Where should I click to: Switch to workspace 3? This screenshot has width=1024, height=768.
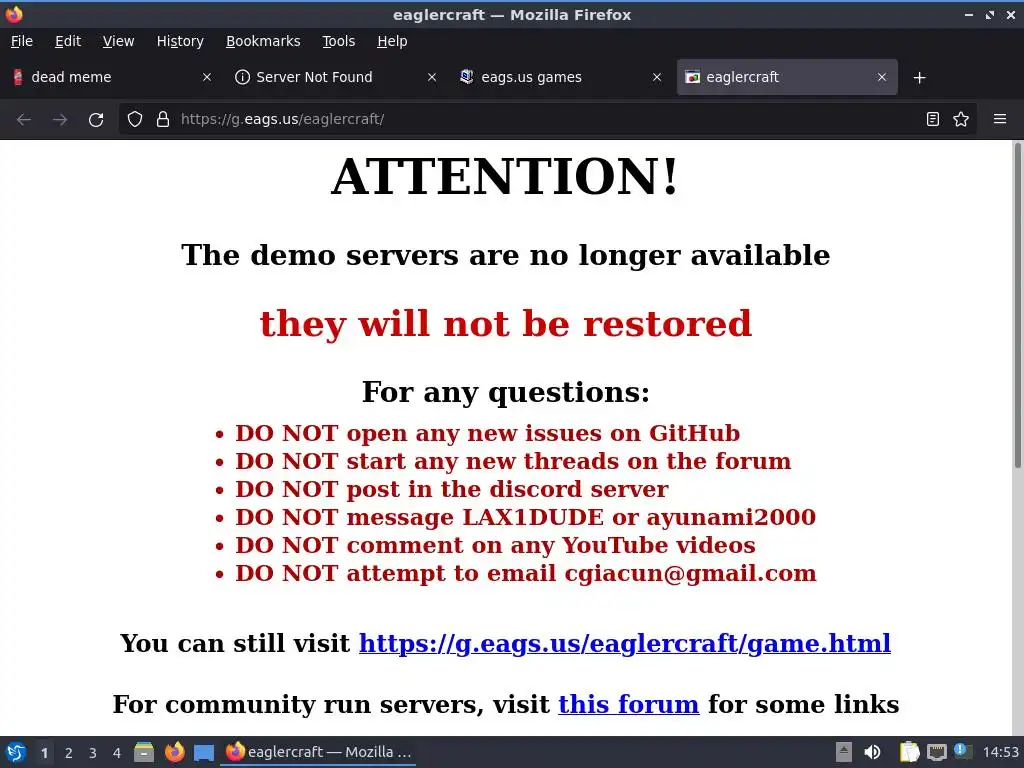tap(93, 753)
